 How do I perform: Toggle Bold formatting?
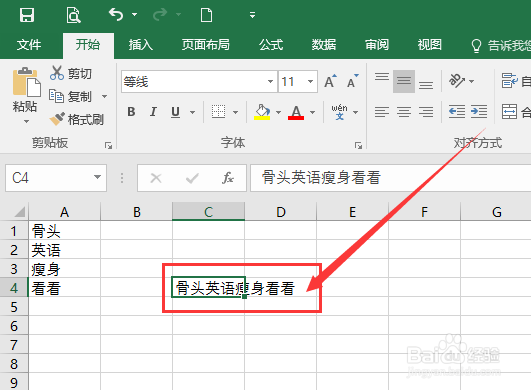click(x=131, y=111)
